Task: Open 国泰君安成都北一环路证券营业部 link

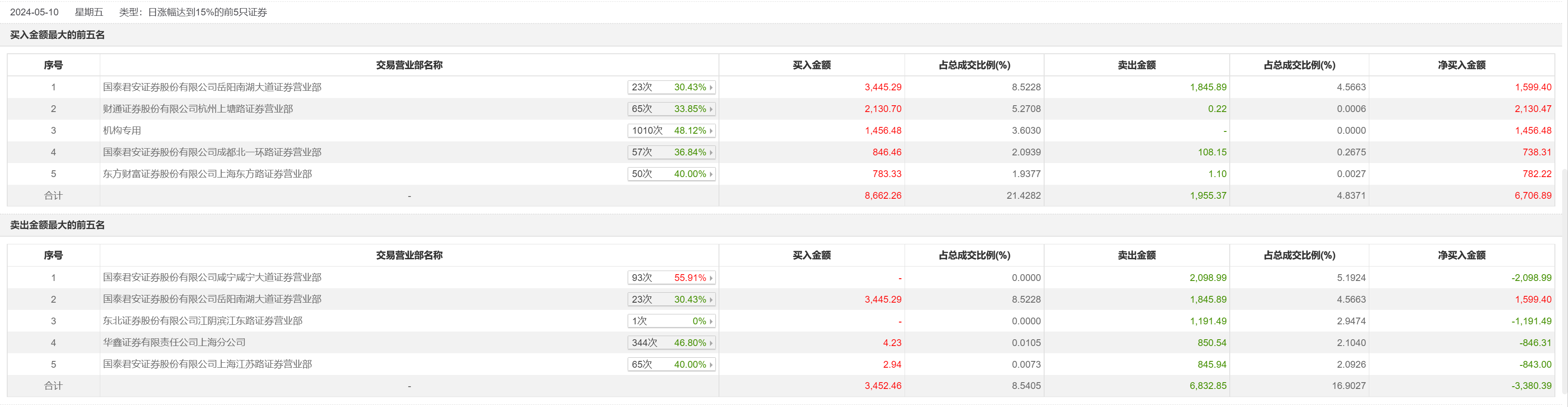Action: [212, 152]
